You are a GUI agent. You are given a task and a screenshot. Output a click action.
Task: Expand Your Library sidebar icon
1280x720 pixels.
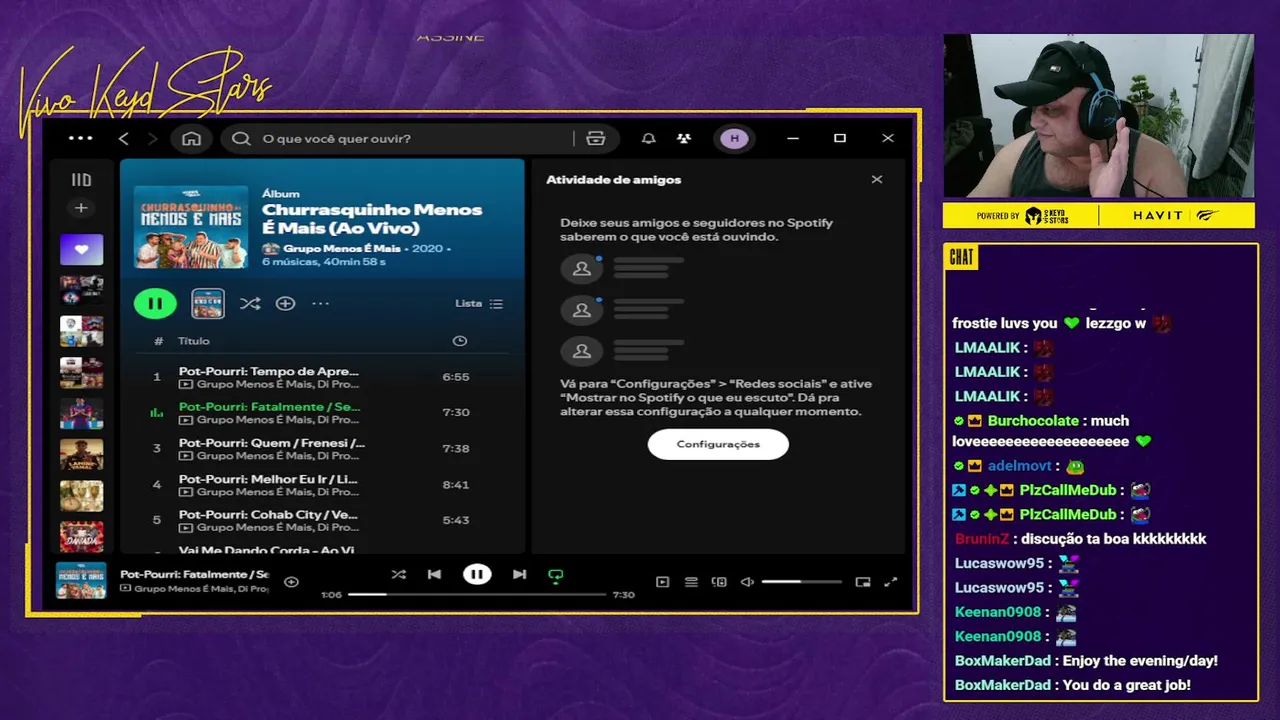(81, 180)
